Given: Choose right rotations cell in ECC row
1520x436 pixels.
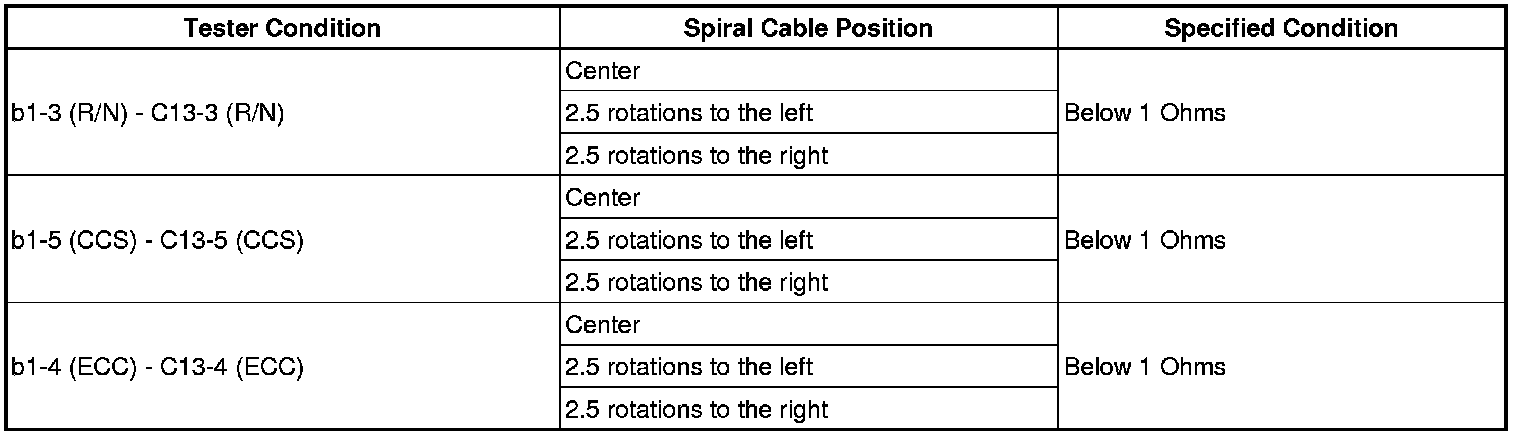Looking at the screenshot, I should [696, 410].
